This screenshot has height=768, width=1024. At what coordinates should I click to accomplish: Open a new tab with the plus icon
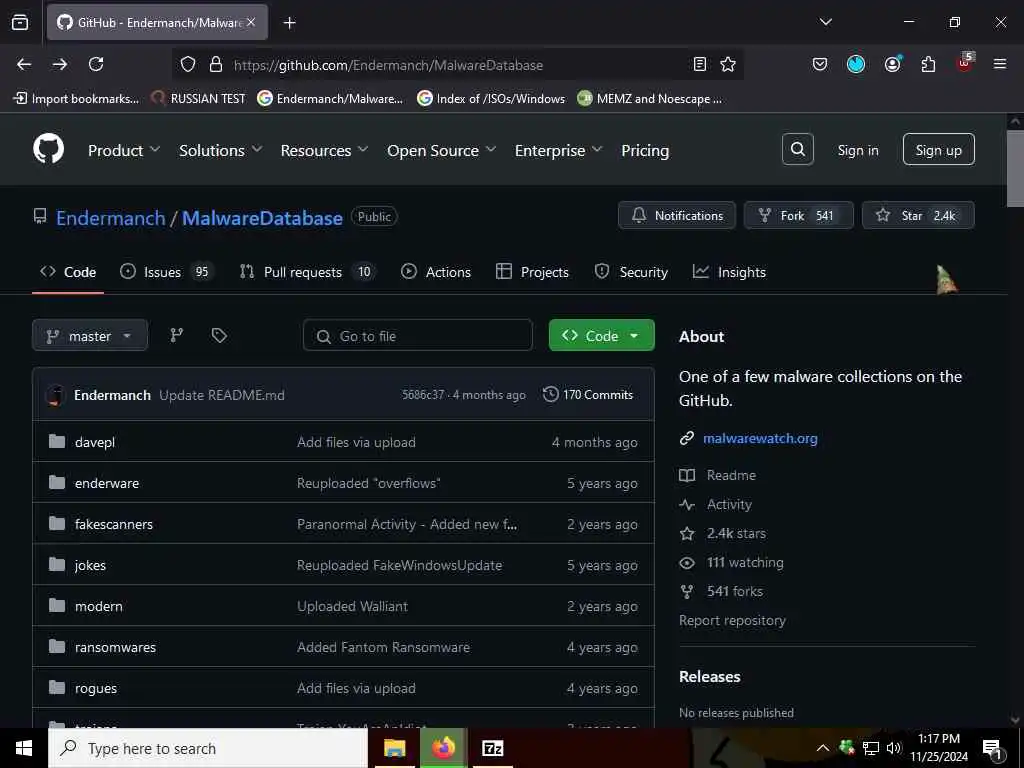tap(289, 23)
